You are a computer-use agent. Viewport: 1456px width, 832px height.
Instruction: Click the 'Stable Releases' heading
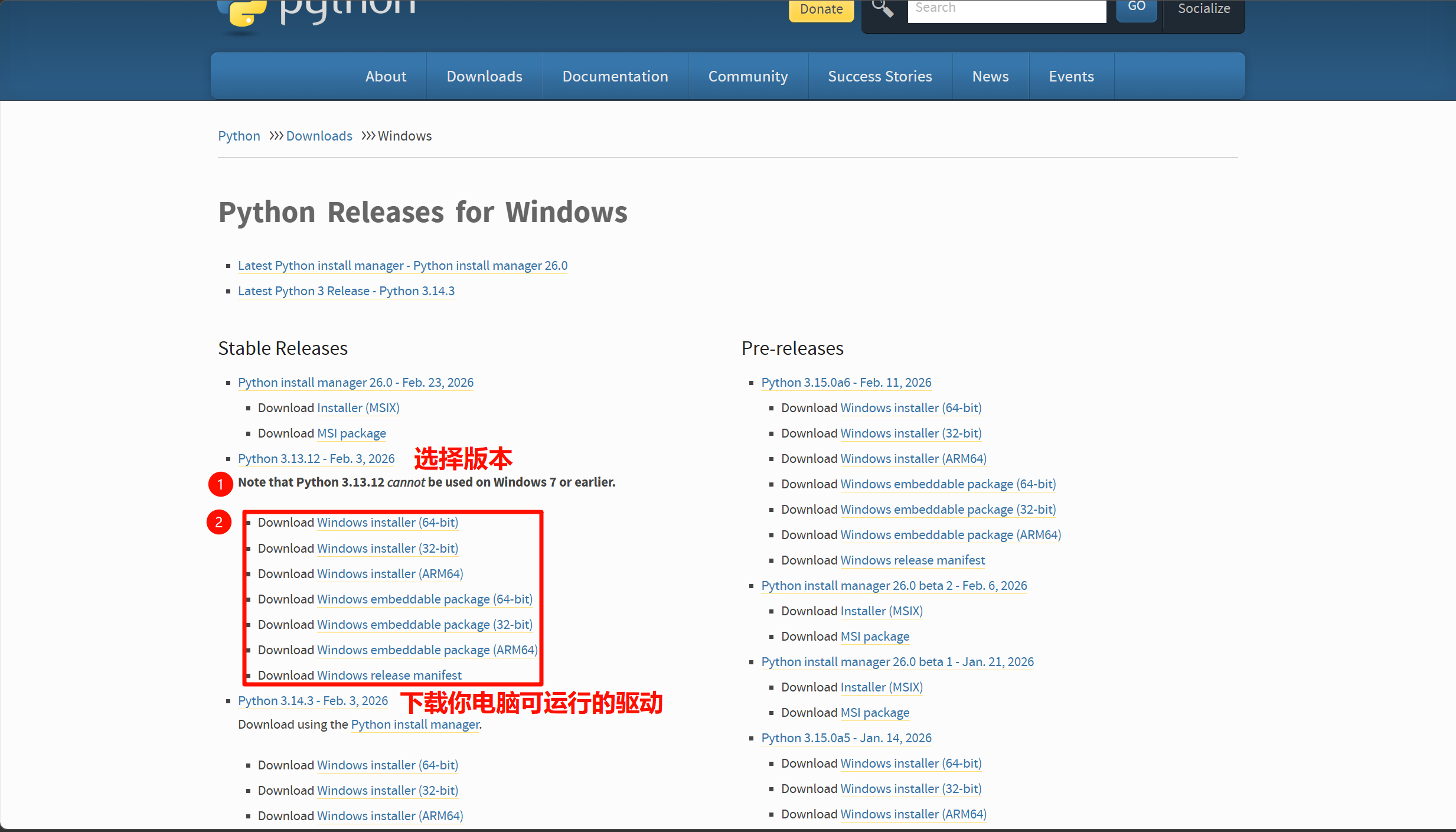[283, 348]
